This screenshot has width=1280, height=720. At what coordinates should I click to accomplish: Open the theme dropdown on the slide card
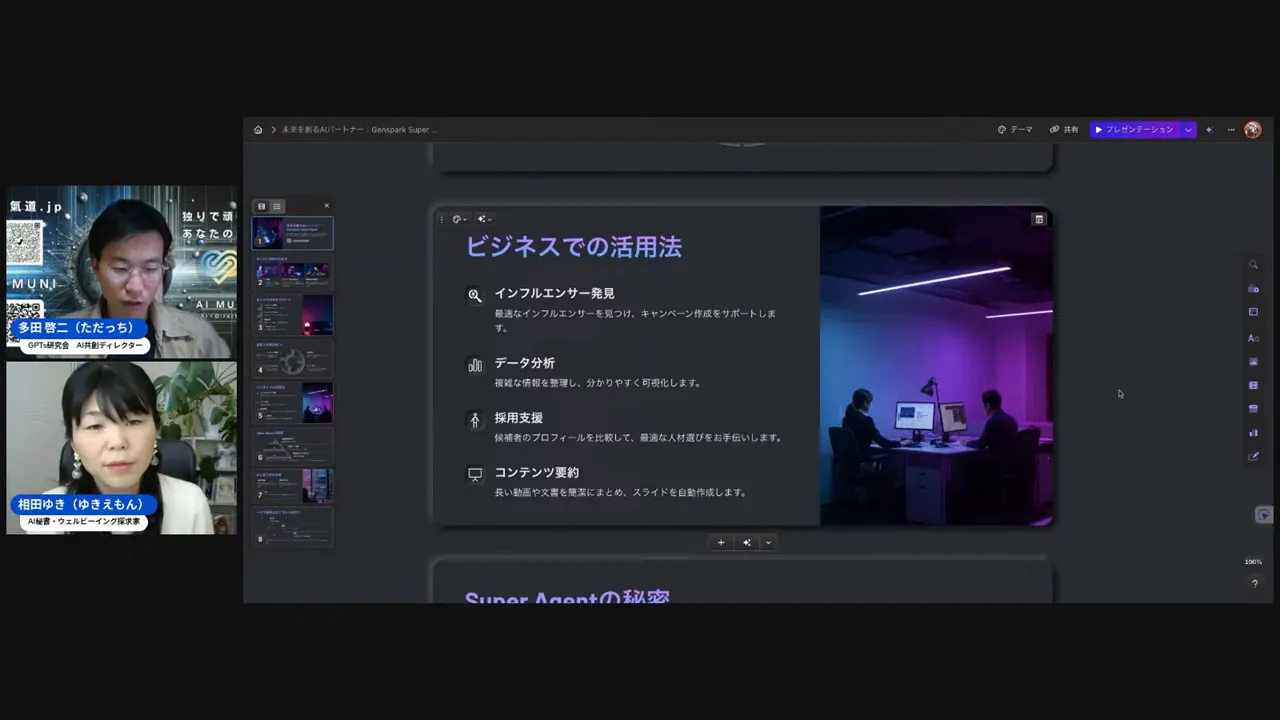coord(457,219)
